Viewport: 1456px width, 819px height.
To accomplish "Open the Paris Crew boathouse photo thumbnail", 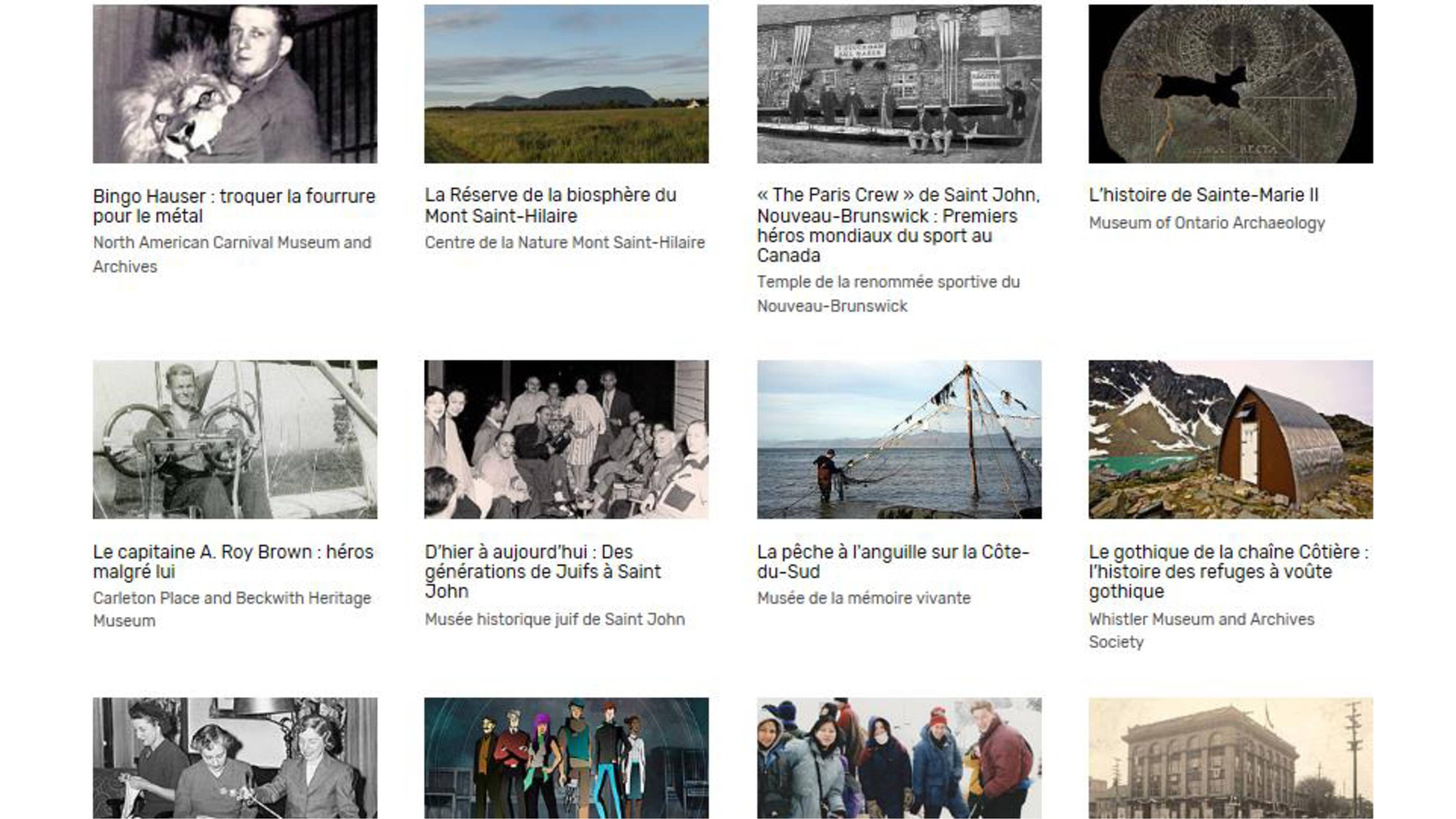I will pos(899,84).
